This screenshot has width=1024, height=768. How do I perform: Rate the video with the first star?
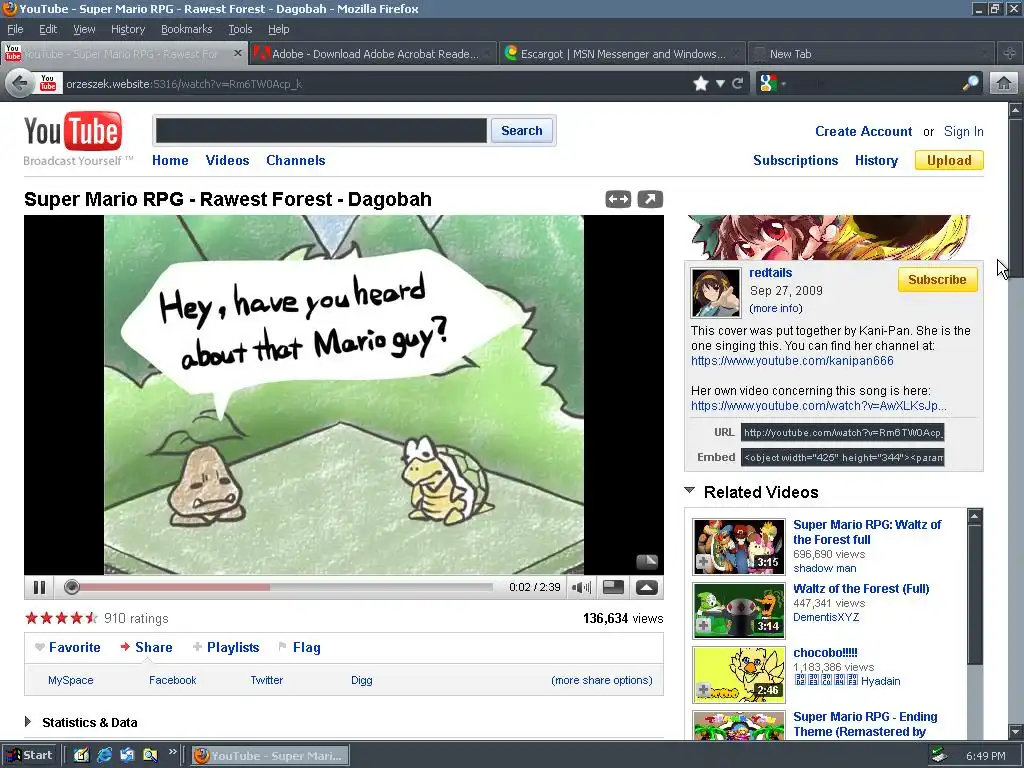click(31, 618)
